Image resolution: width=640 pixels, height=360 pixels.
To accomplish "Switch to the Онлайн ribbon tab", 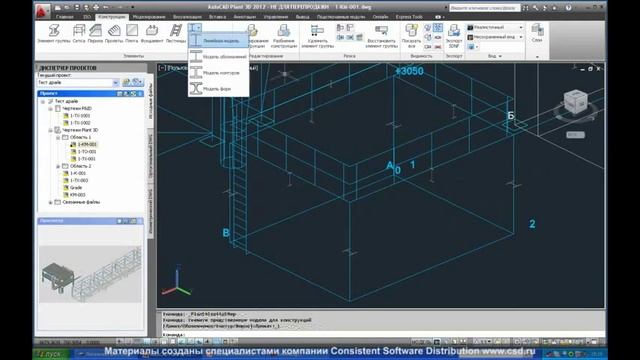I will (x=380, y=17).
